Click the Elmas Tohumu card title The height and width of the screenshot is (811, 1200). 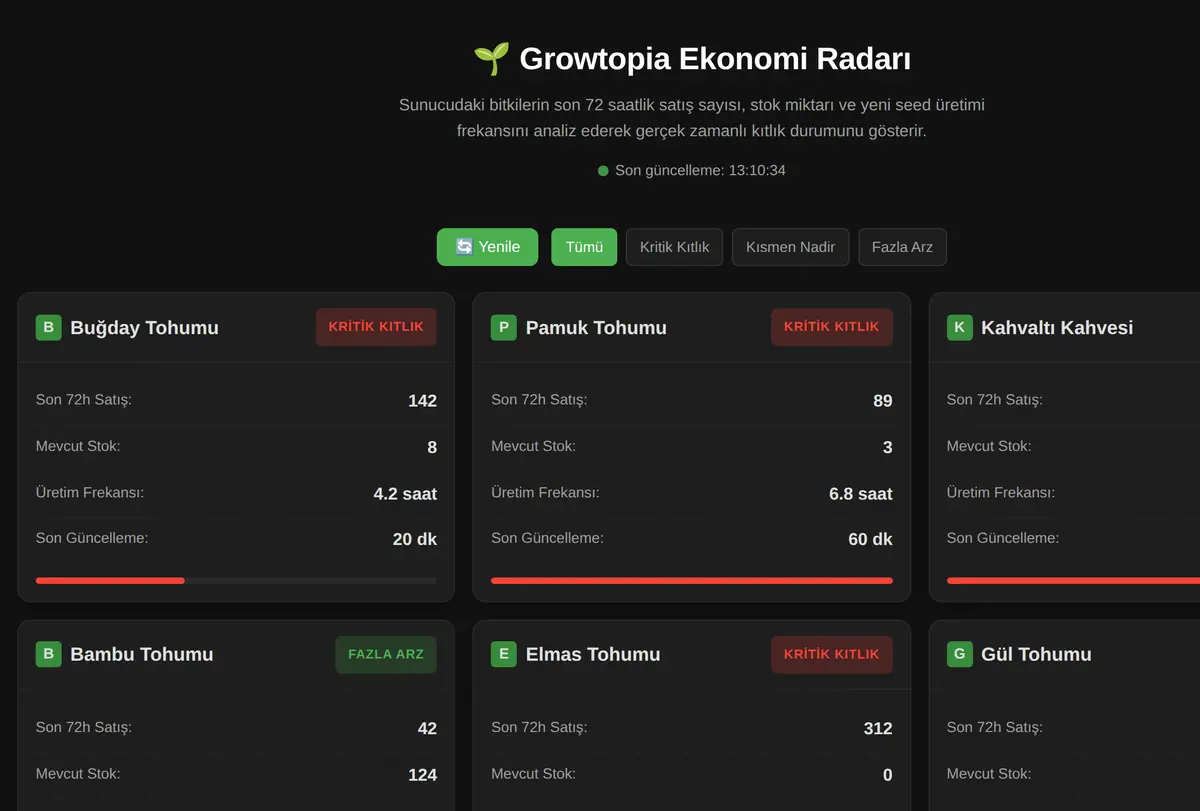pyautogui.click(x=593, y=654)
